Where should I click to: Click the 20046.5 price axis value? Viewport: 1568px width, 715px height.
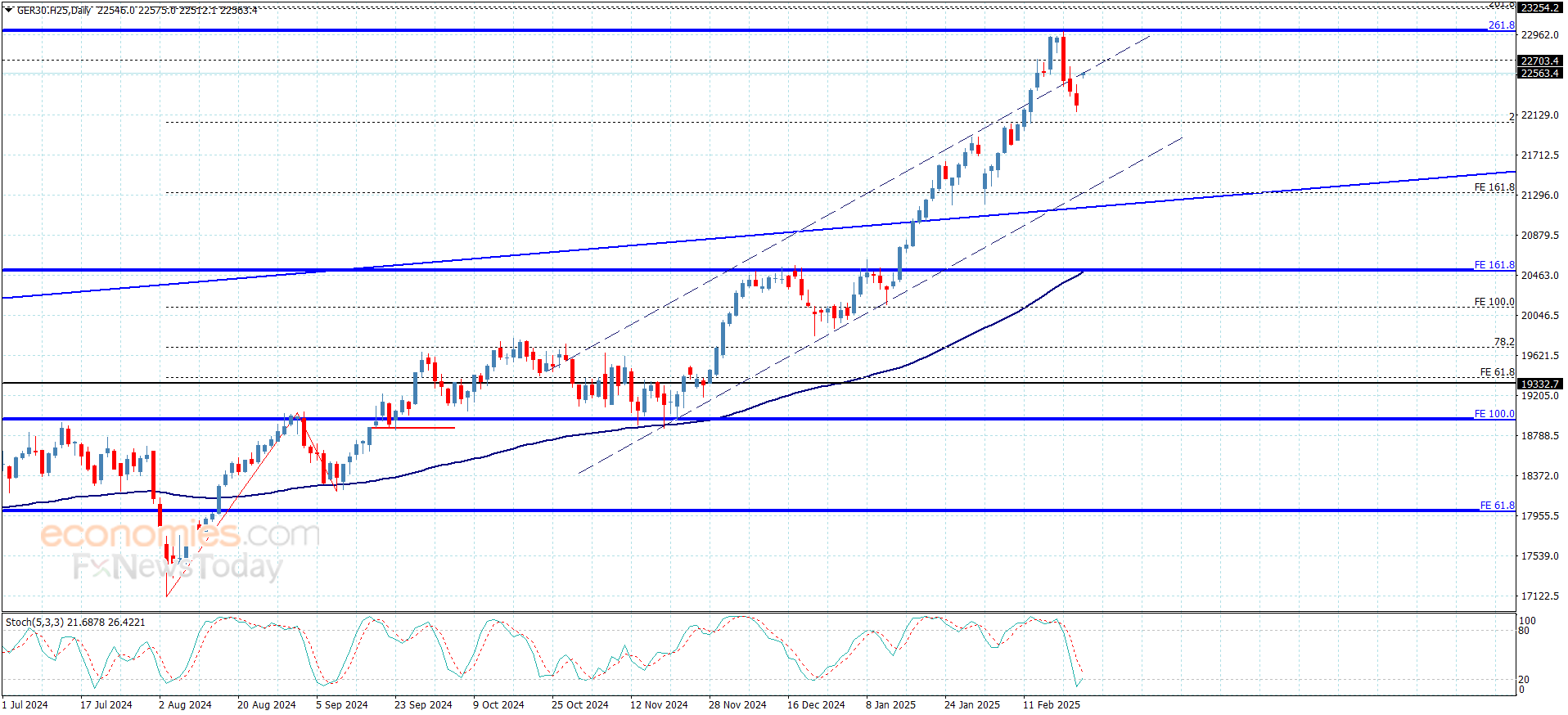click(x=1539, y=316)
